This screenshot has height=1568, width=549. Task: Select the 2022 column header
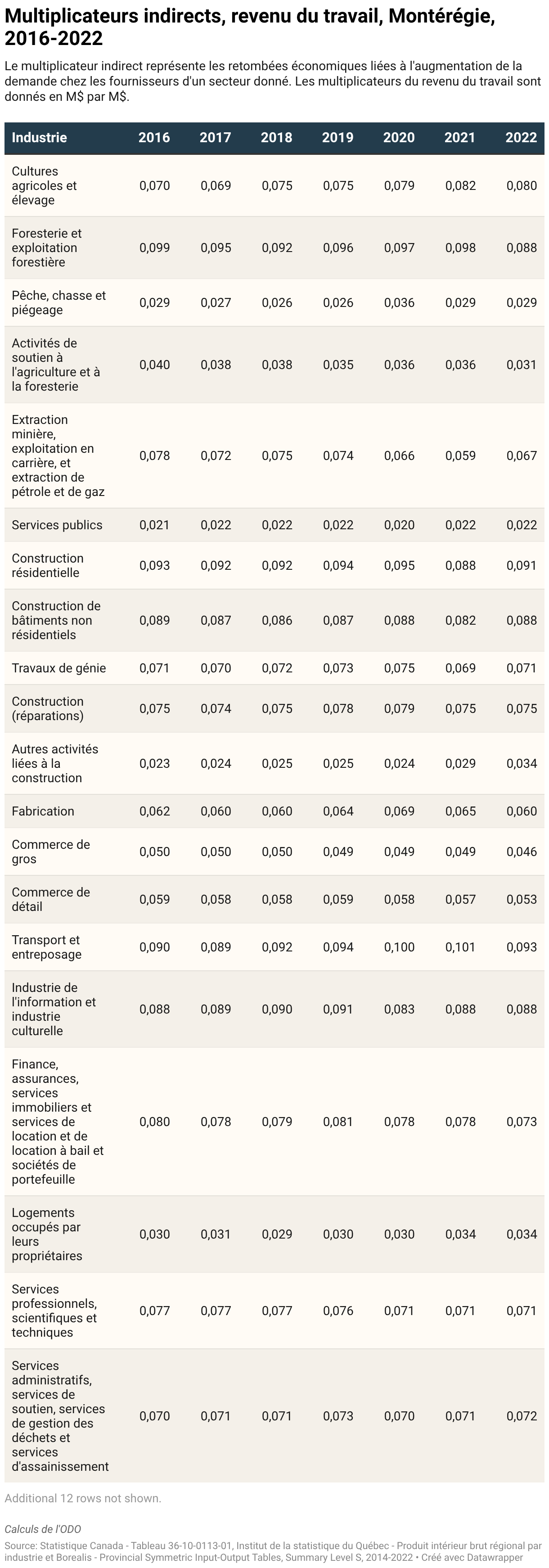click(521, 138)
